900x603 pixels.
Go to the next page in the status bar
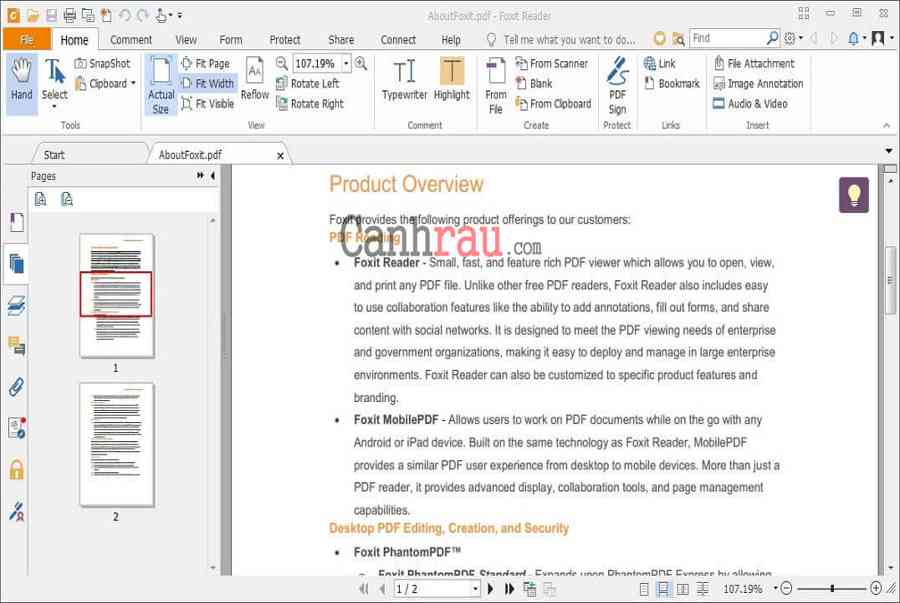[x=490, y=589]
